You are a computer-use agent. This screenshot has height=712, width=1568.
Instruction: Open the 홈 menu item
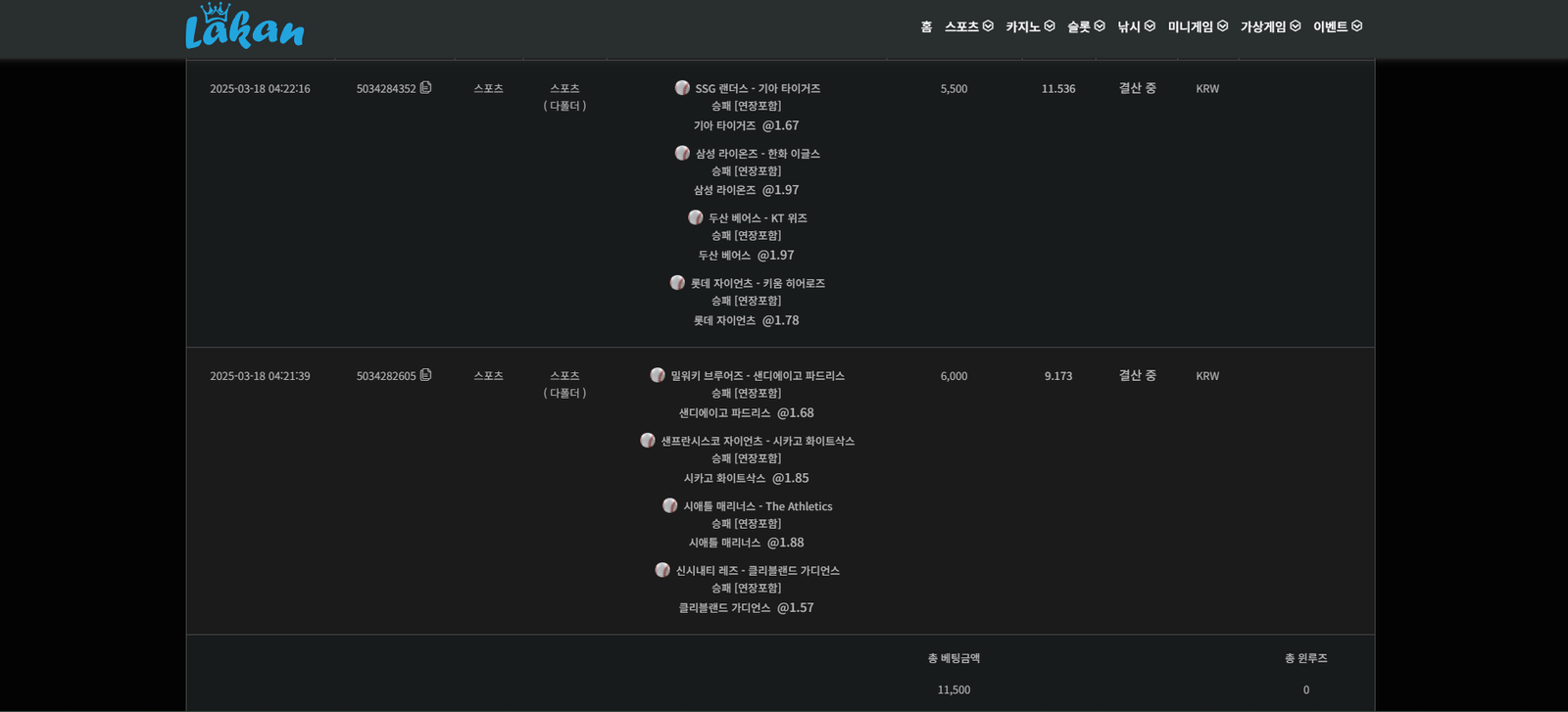(926, 26)
